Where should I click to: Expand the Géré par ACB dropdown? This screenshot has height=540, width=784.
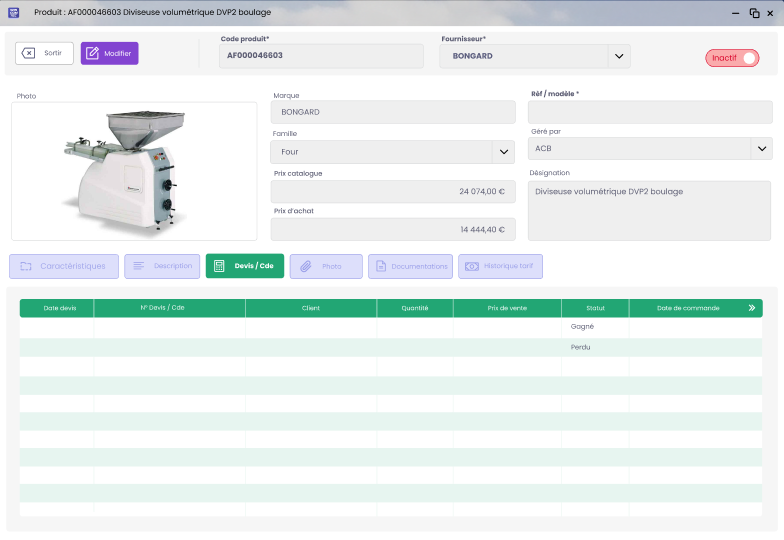tap(761, 149)
